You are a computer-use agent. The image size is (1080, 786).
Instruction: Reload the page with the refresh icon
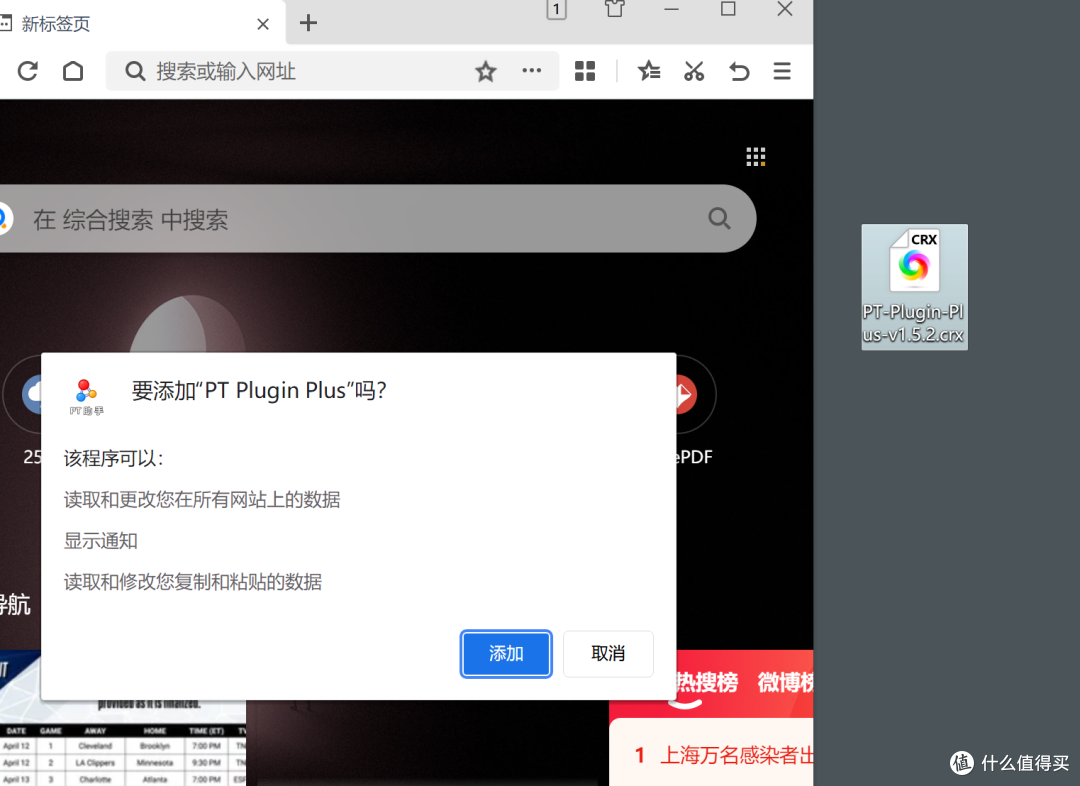[27, 71]
